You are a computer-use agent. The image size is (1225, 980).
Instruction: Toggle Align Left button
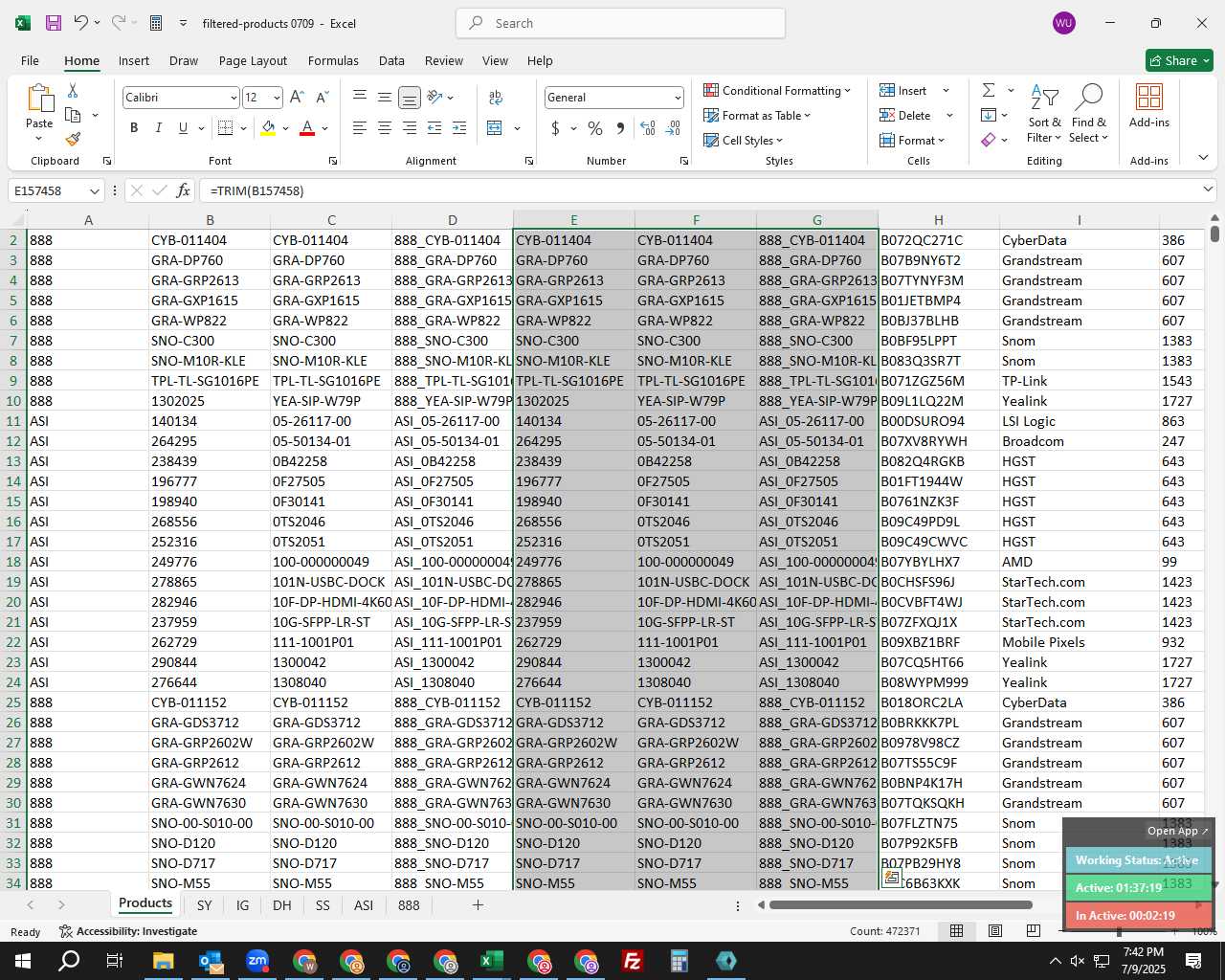[360, 128]
